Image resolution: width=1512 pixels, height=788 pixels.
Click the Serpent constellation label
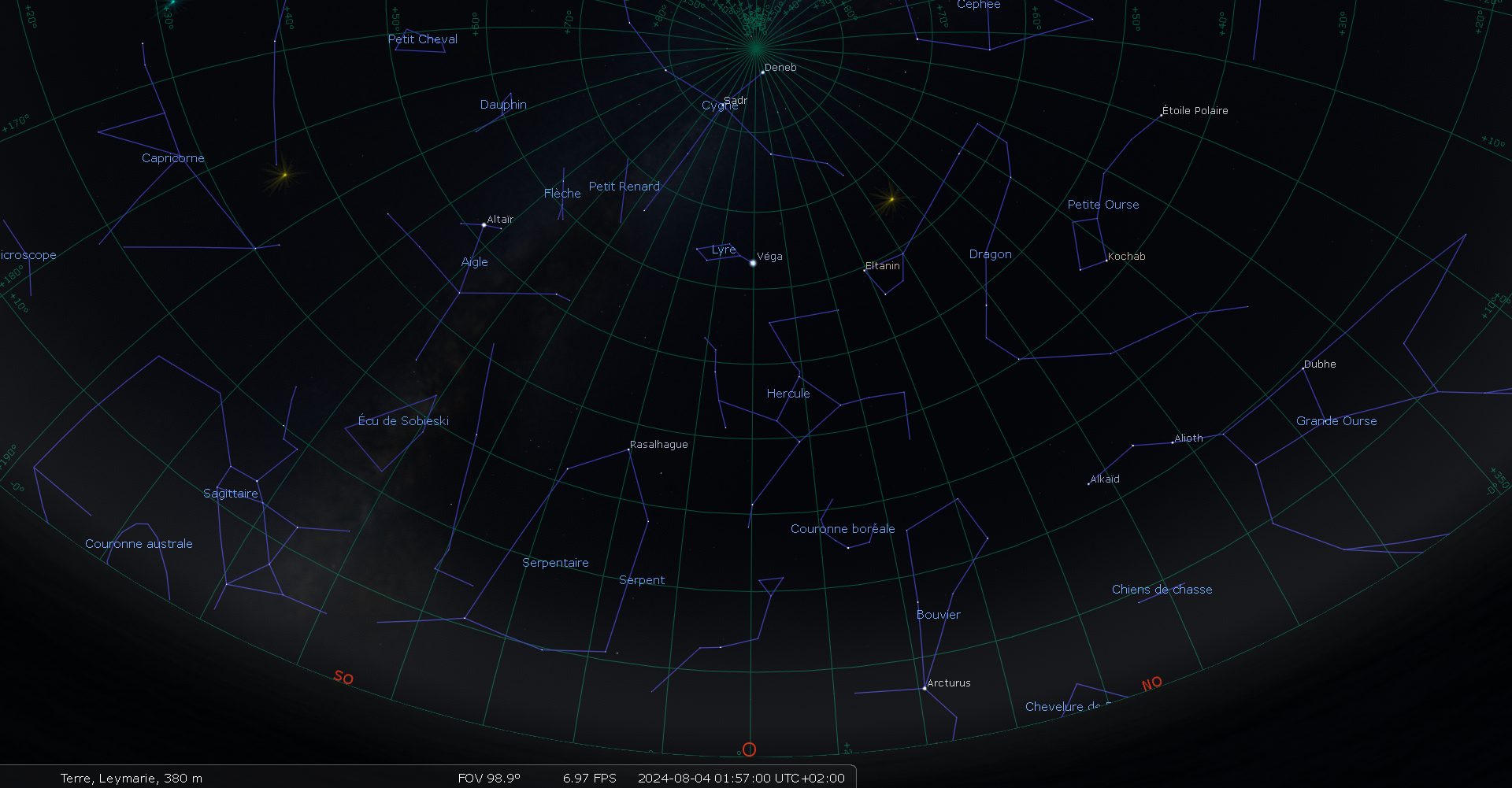(x=642, y=580)
